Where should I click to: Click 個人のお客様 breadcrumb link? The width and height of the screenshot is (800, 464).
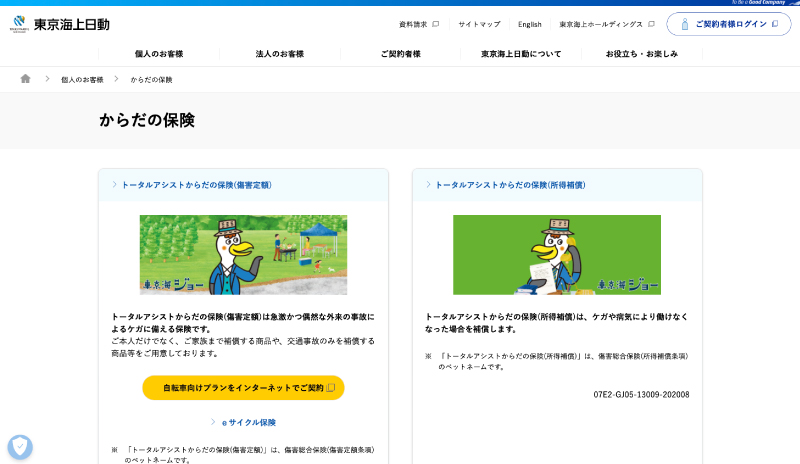coord(82,80)
